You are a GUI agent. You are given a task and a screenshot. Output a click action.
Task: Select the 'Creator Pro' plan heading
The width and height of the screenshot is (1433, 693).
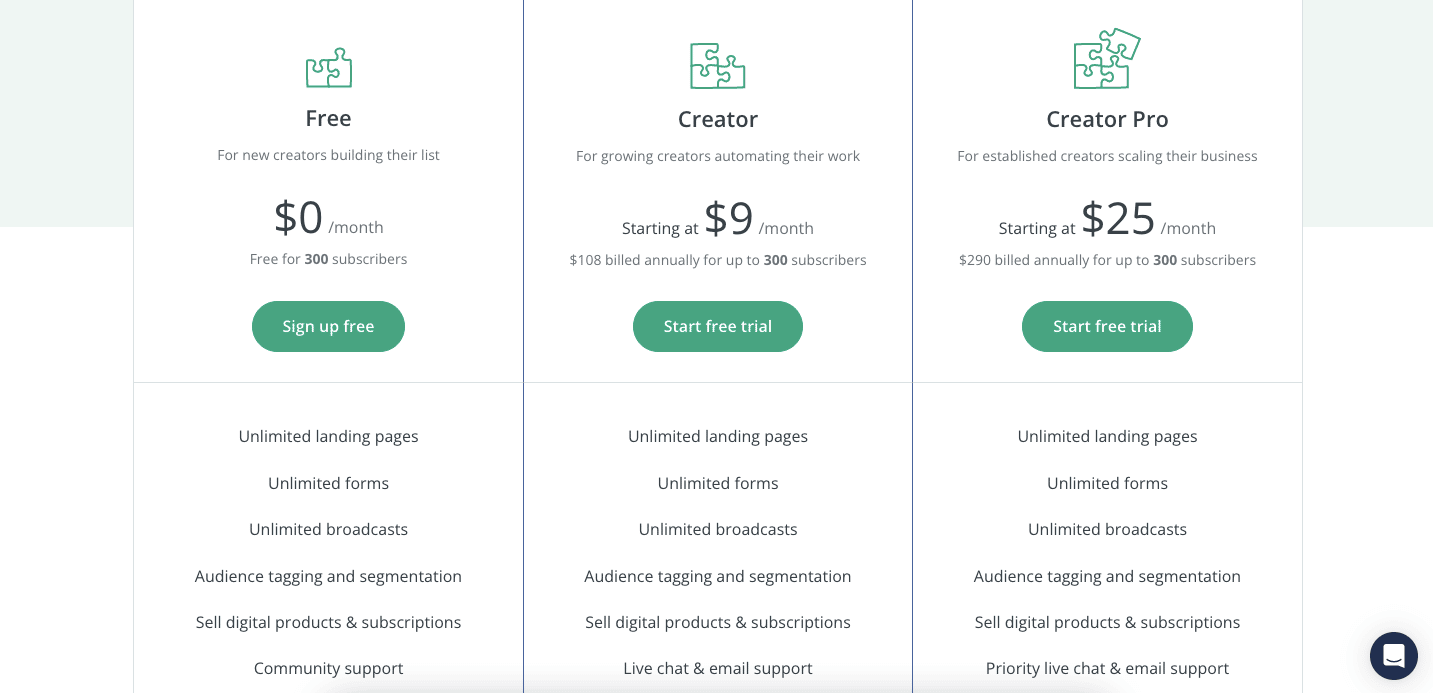coord(1107,118)
